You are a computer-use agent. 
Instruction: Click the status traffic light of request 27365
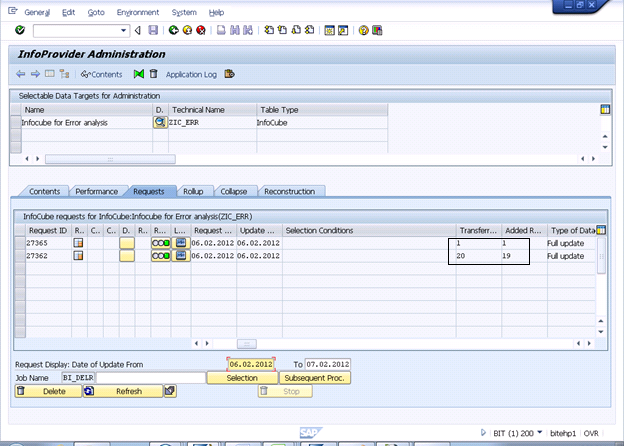(x=161, y=243)
